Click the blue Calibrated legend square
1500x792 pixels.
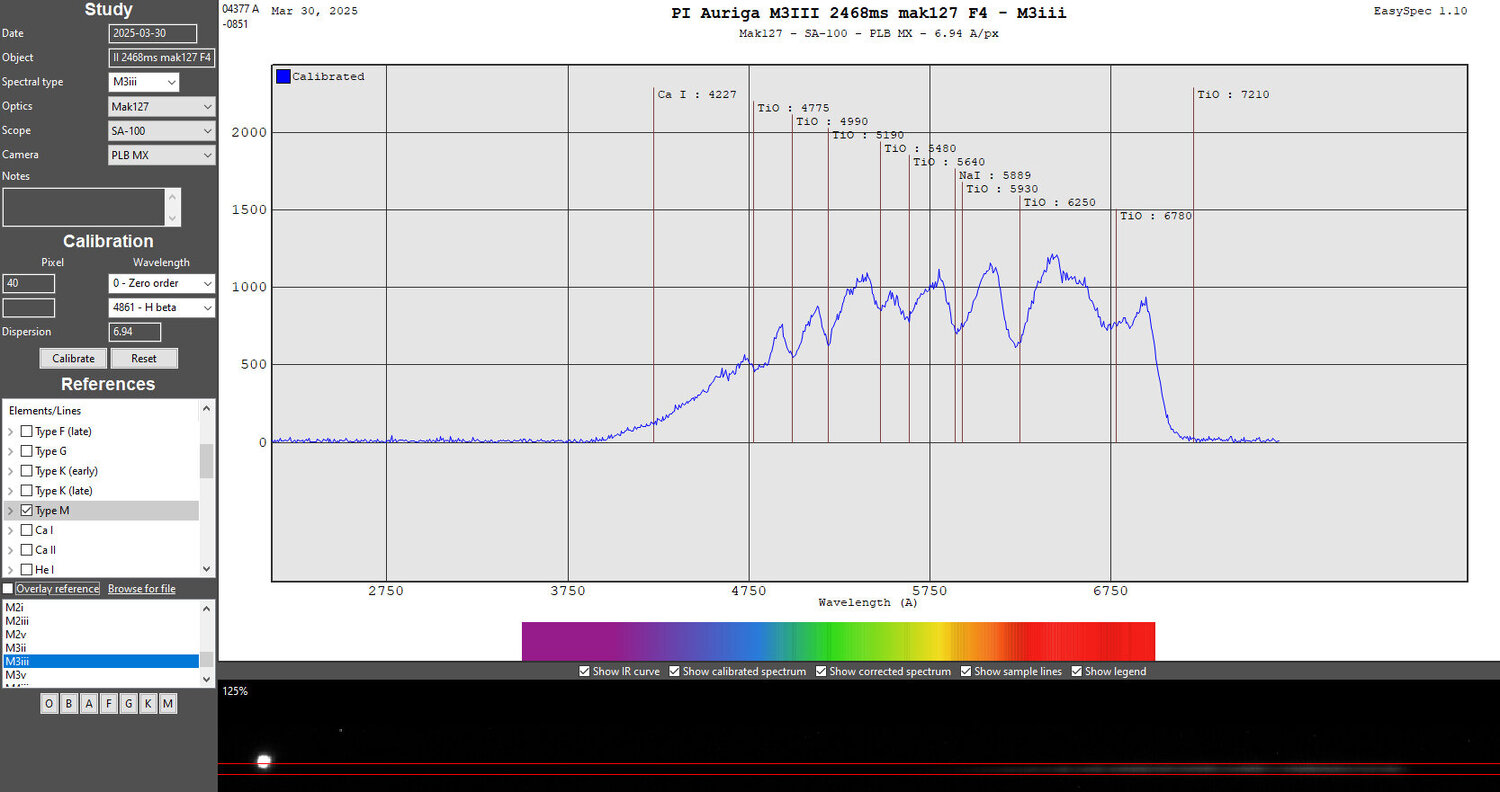pyautogui.click(x=283, y=76)
